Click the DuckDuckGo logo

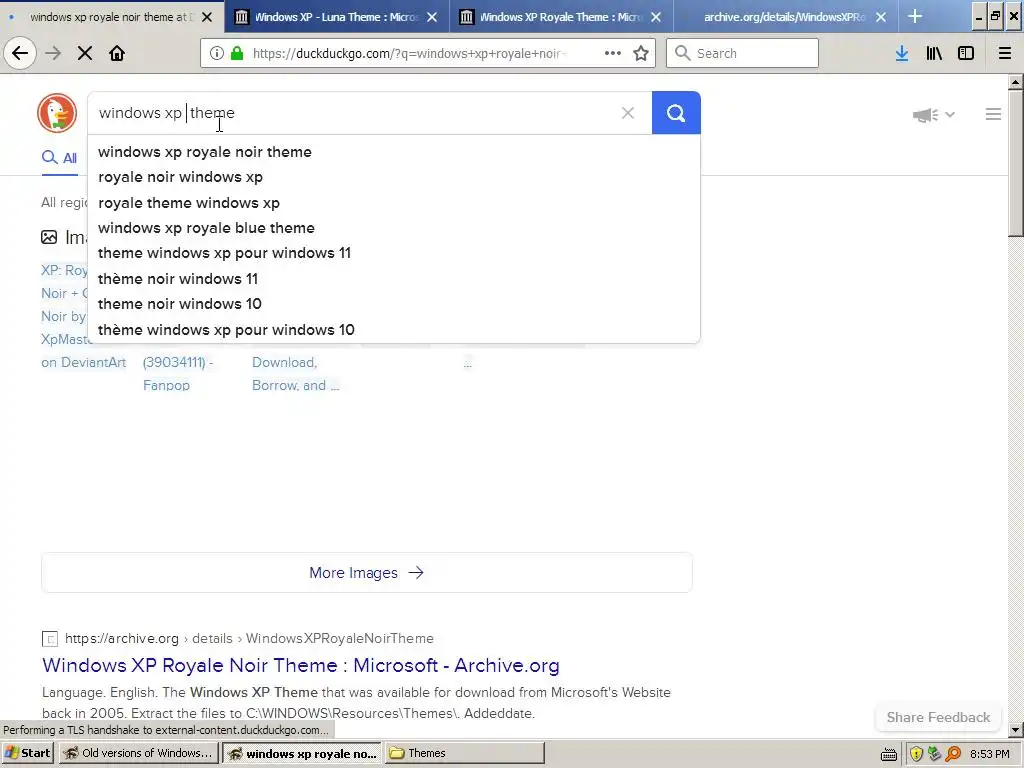(x=57, y=113)
